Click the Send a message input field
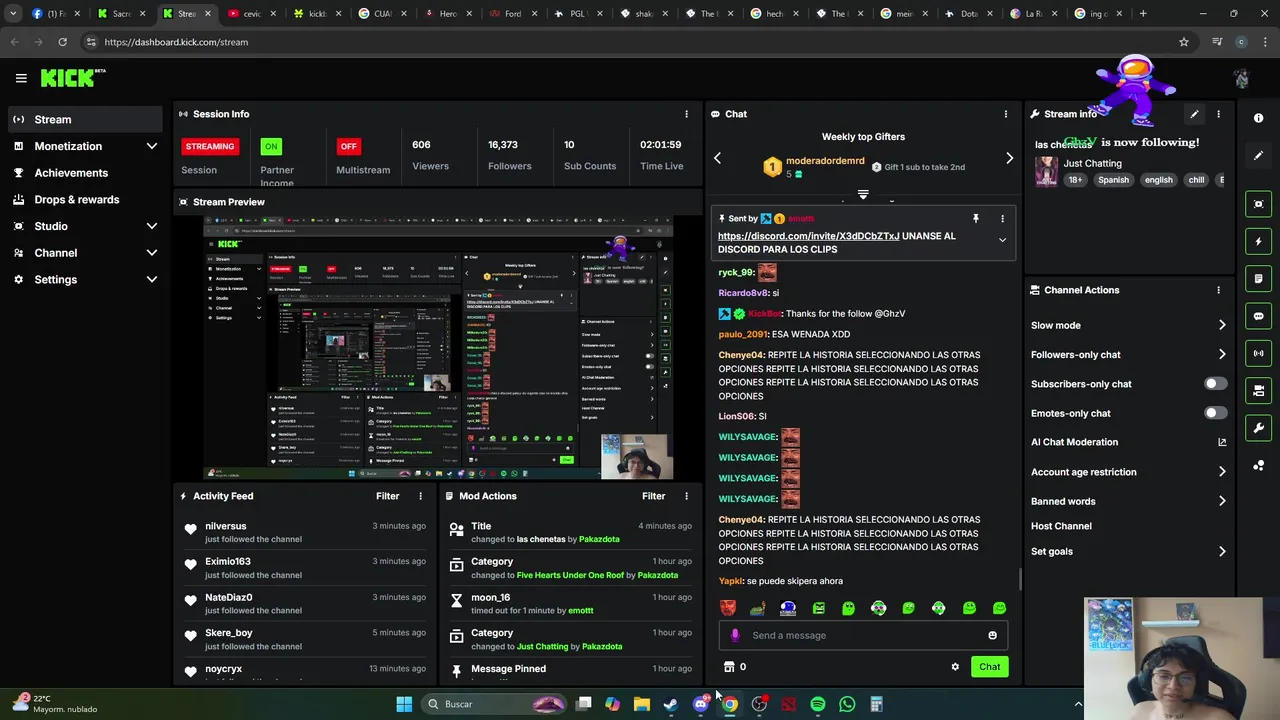 pyautogui.click(x=865, y=635)
